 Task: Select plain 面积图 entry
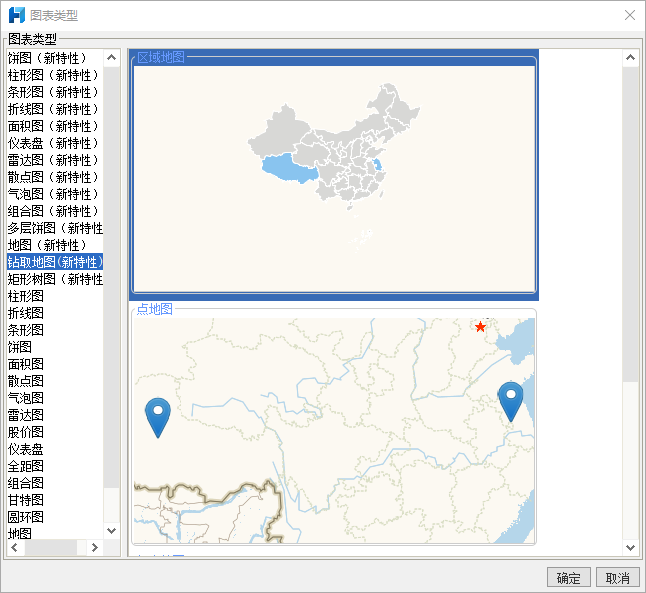click(55, 364)
